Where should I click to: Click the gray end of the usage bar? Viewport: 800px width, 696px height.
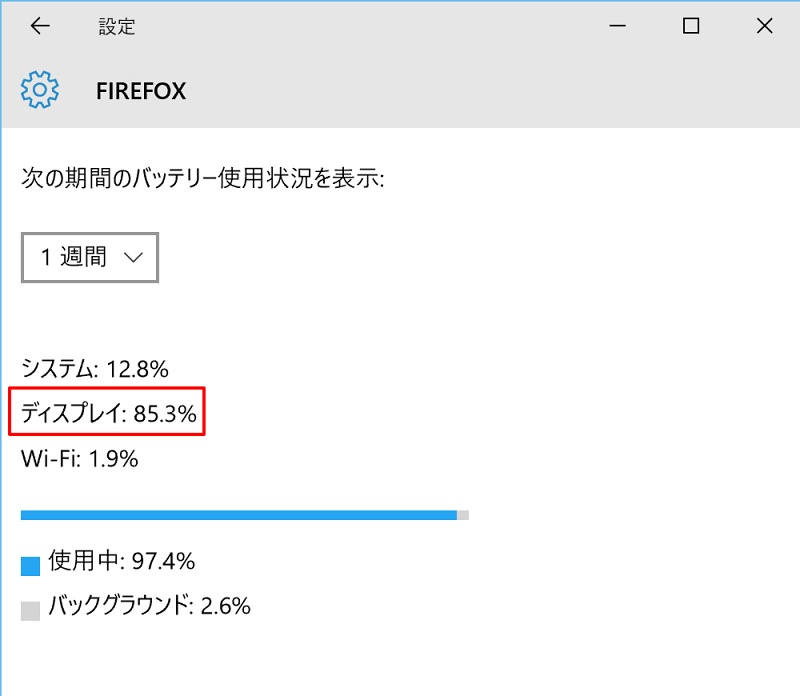pyautogui.click(x=463, y=515)
